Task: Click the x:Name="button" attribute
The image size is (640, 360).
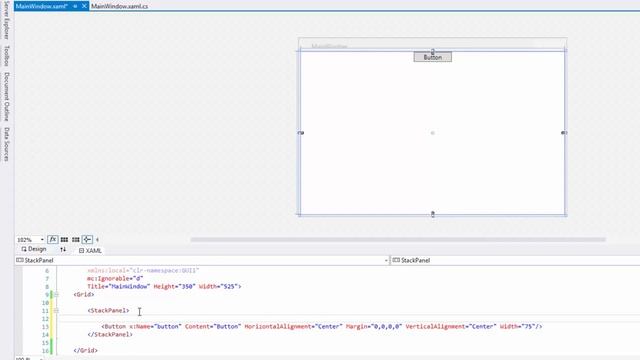Action: tap(155, 327)
